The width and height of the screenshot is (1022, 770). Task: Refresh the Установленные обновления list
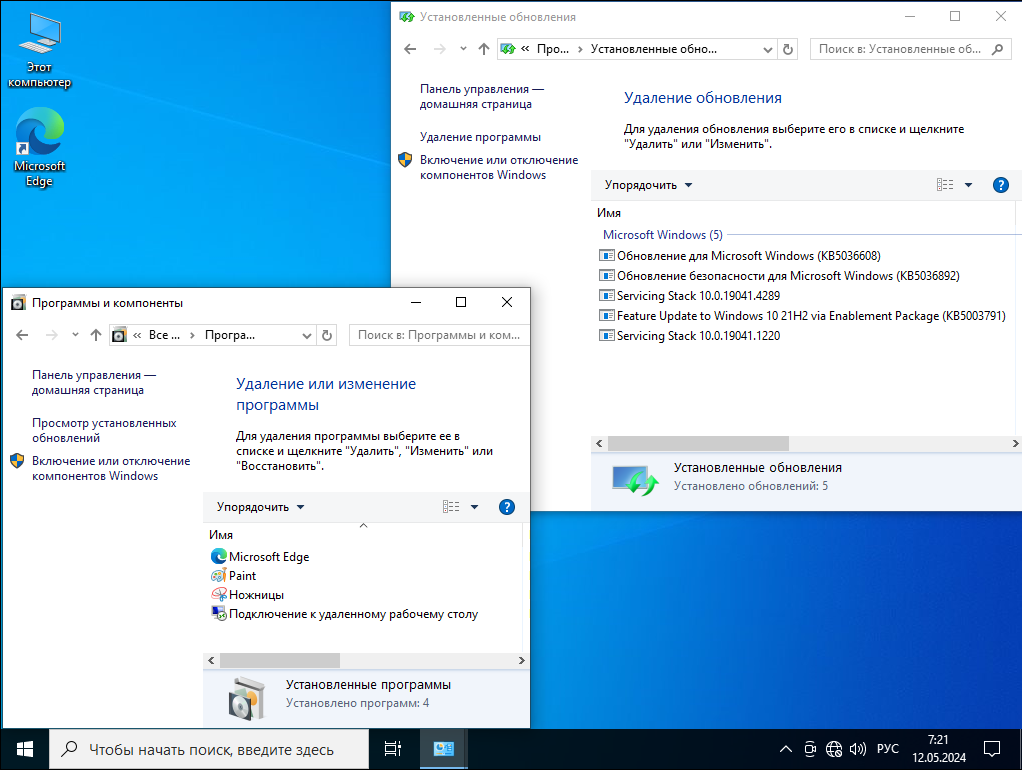click(788, 49)
